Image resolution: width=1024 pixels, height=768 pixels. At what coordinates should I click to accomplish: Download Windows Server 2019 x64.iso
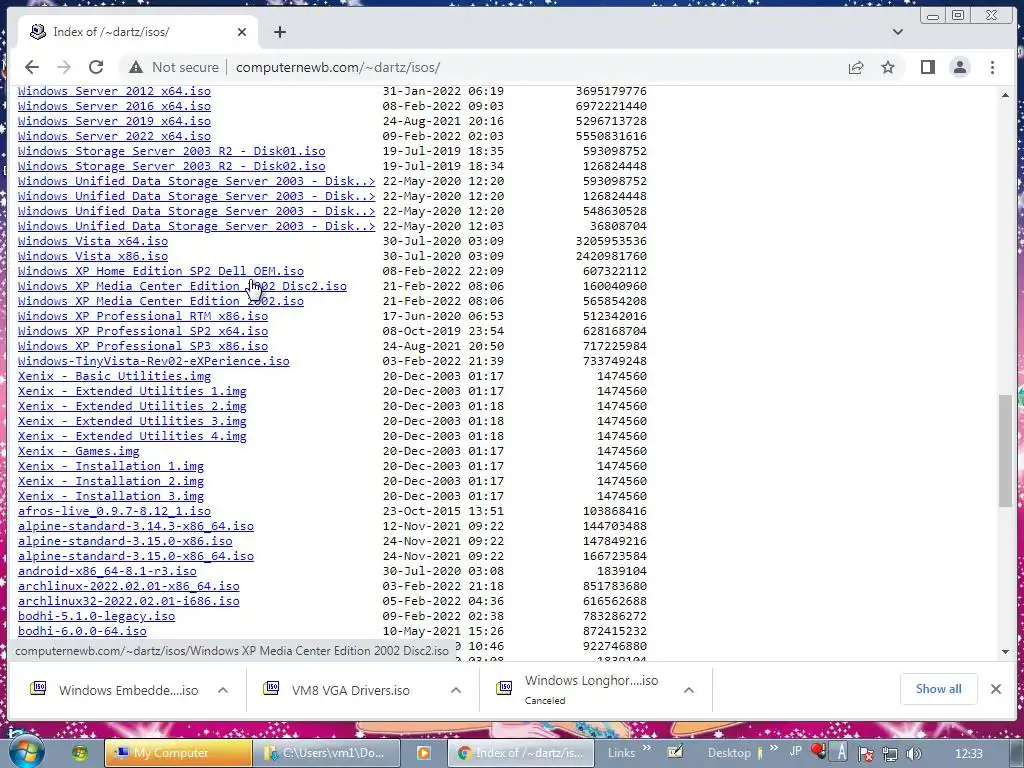[114, 121]
